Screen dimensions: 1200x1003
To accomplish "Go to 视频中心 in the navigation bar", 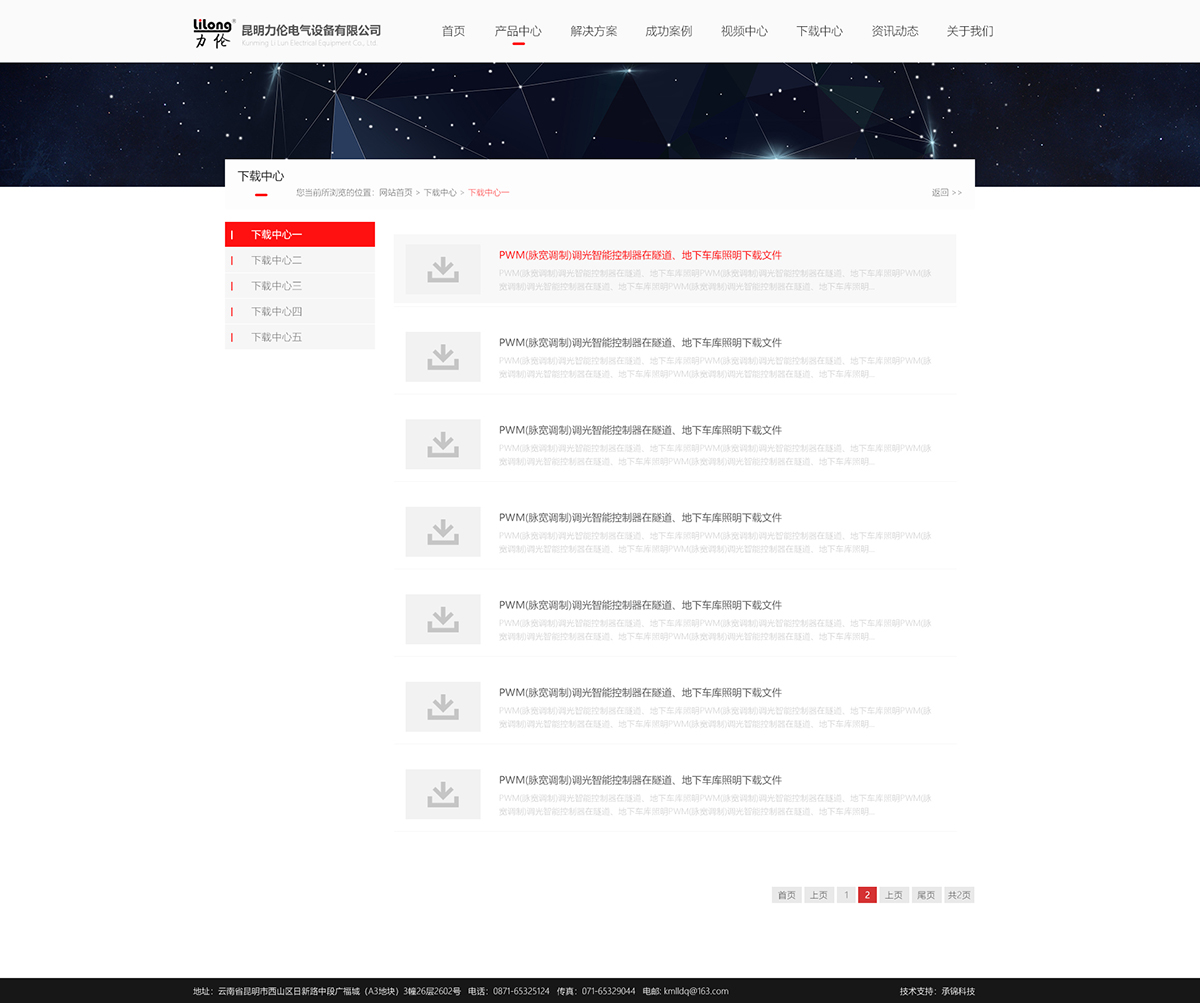I will coord(744,31).
